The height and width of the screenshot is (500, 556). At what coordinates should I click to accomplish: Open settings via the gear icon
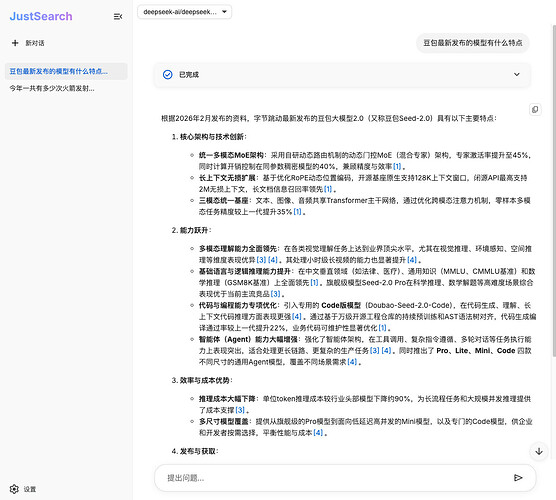(x=14, y=489)
